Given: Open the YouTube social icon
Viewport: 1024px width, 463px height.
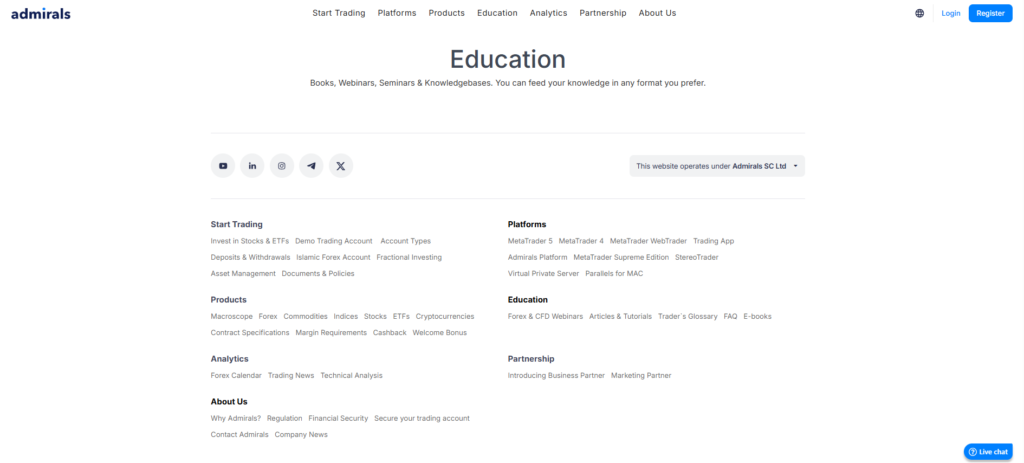Looking at the screenshot, I should (x=223, y=166).
